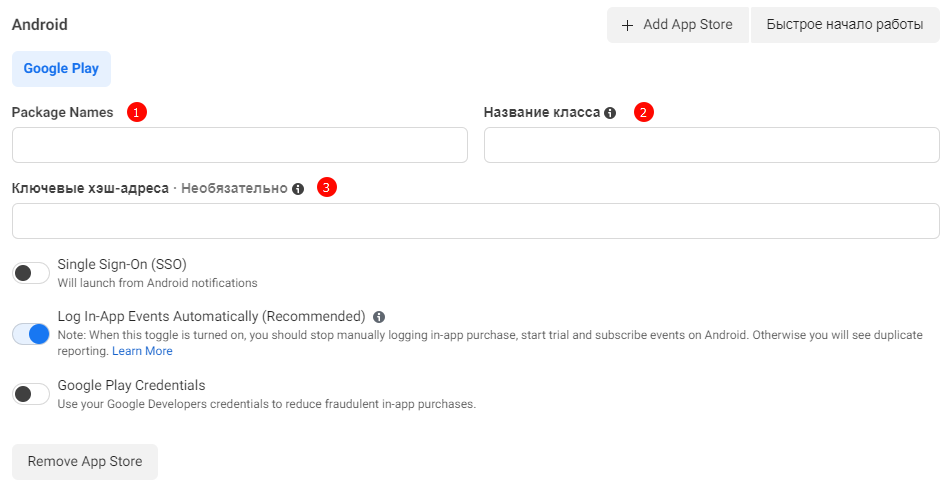This screenshot has width=946, height=484.
Task: Click info icon beside Ключевые хэш-адреса label
Action: [298, 189]
